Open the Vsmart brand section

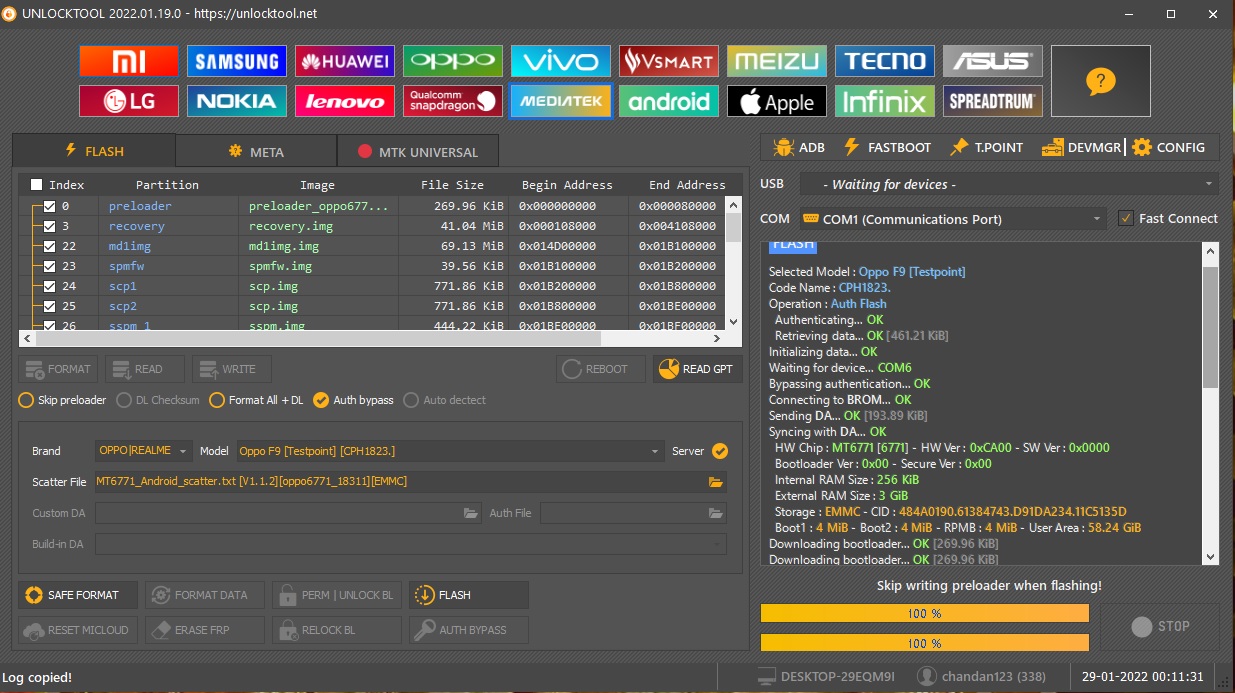(669, 61)
